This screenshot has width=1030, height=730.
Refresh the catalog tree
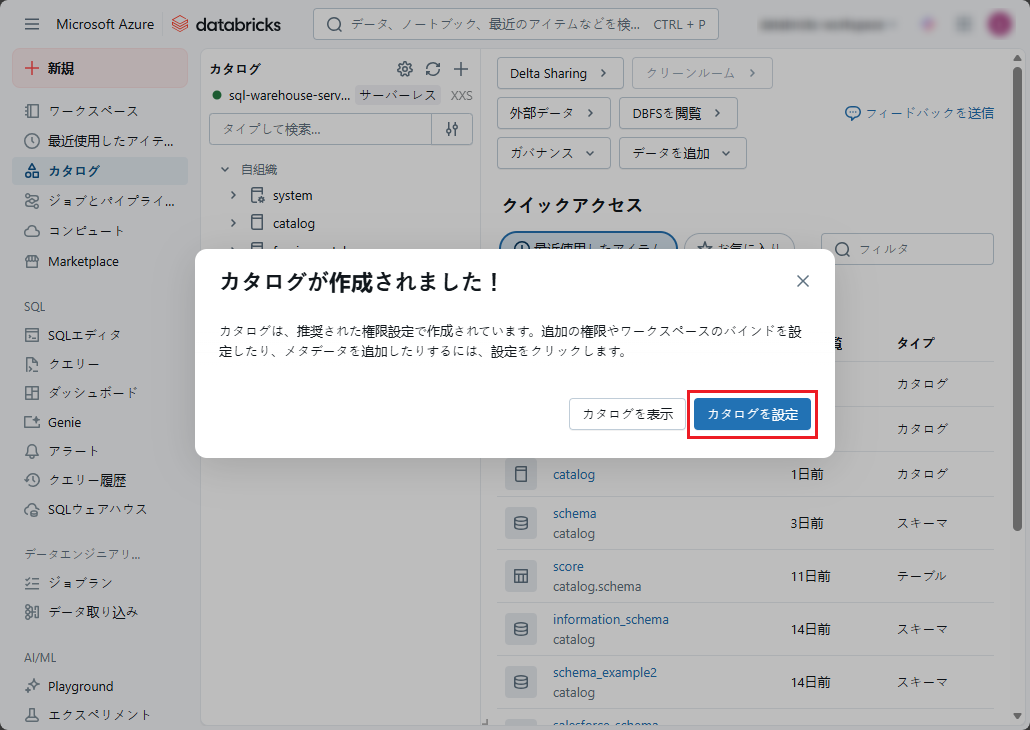pyautogui.click(x=433, y=69)
